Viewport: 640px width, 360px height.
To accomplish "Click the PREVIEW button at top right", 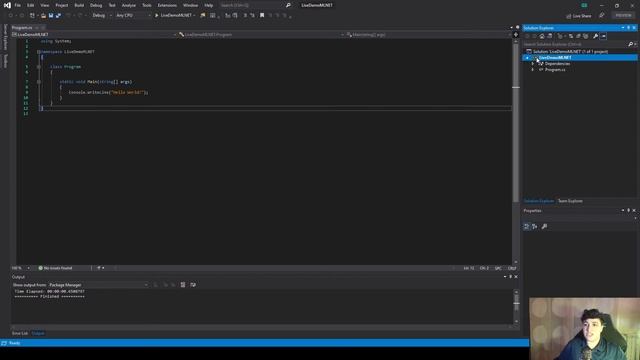I will click(623, 16).
